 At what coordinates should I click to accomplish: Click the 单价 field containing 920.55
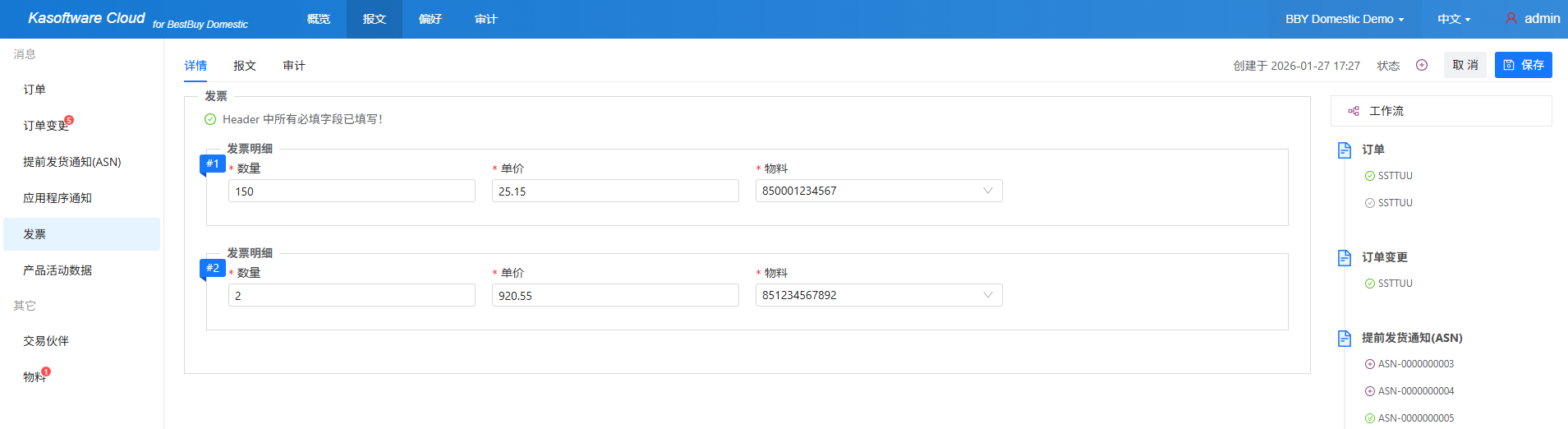(x=614, y=296)
